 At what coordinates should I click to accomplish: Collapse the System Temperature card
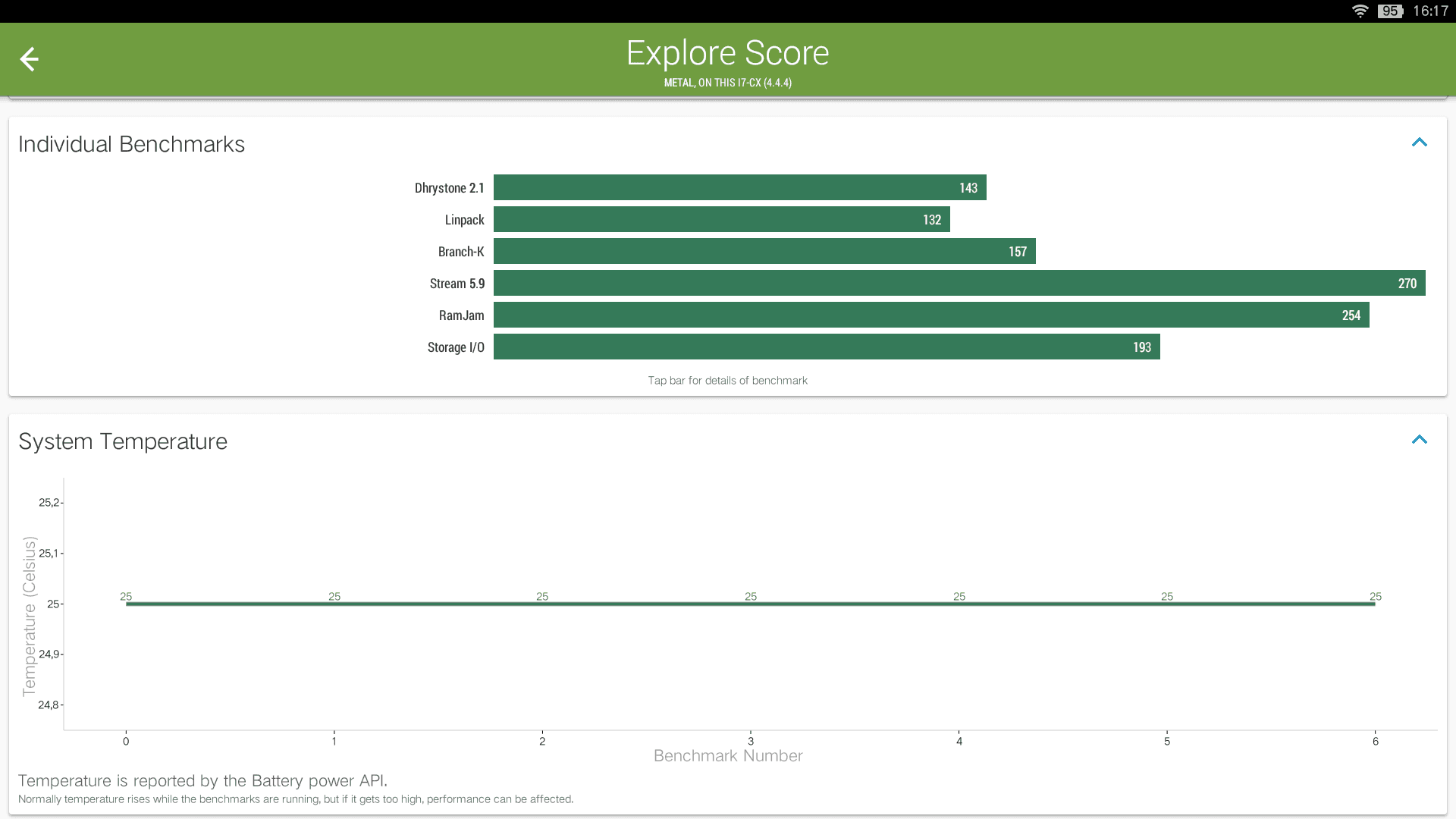coord(1419,440)
